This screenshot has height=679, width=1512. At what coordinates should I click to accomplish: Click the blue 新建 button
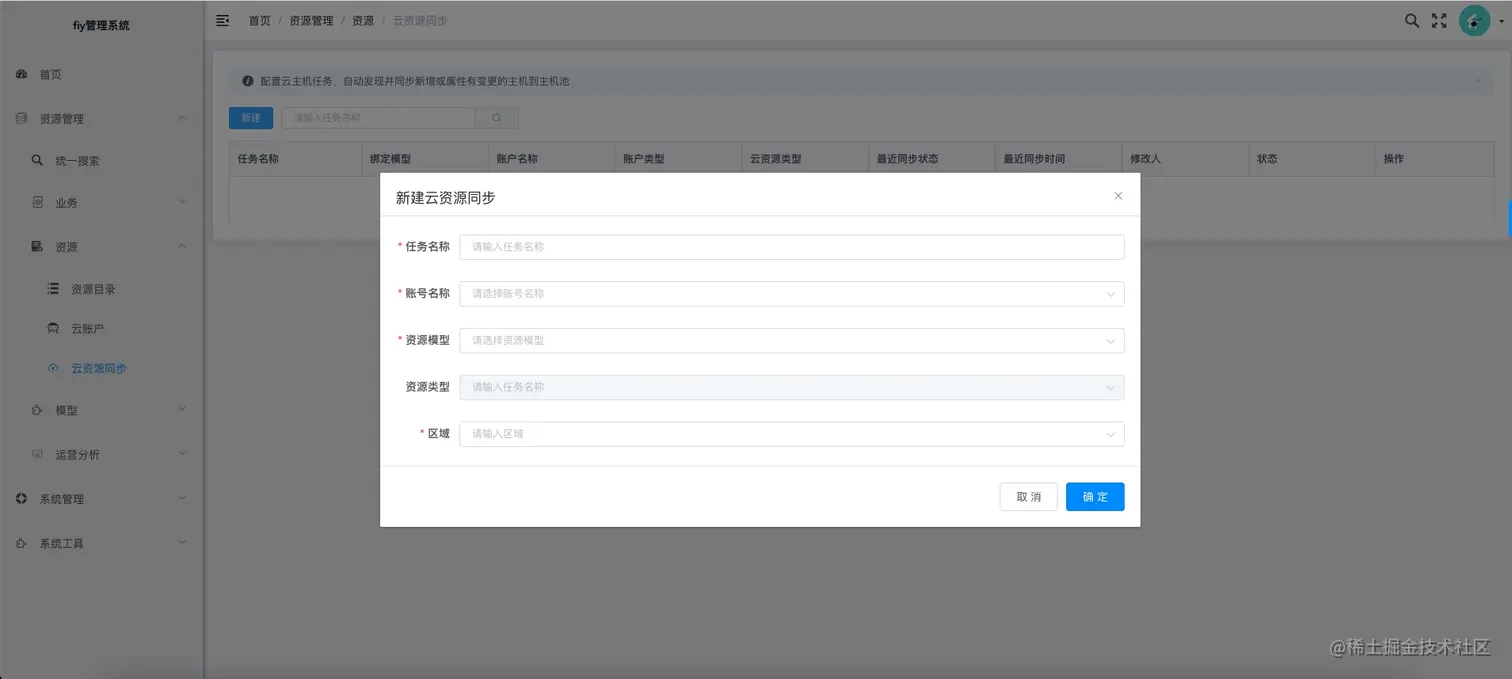pyautogui.click(x=251, y=118)
